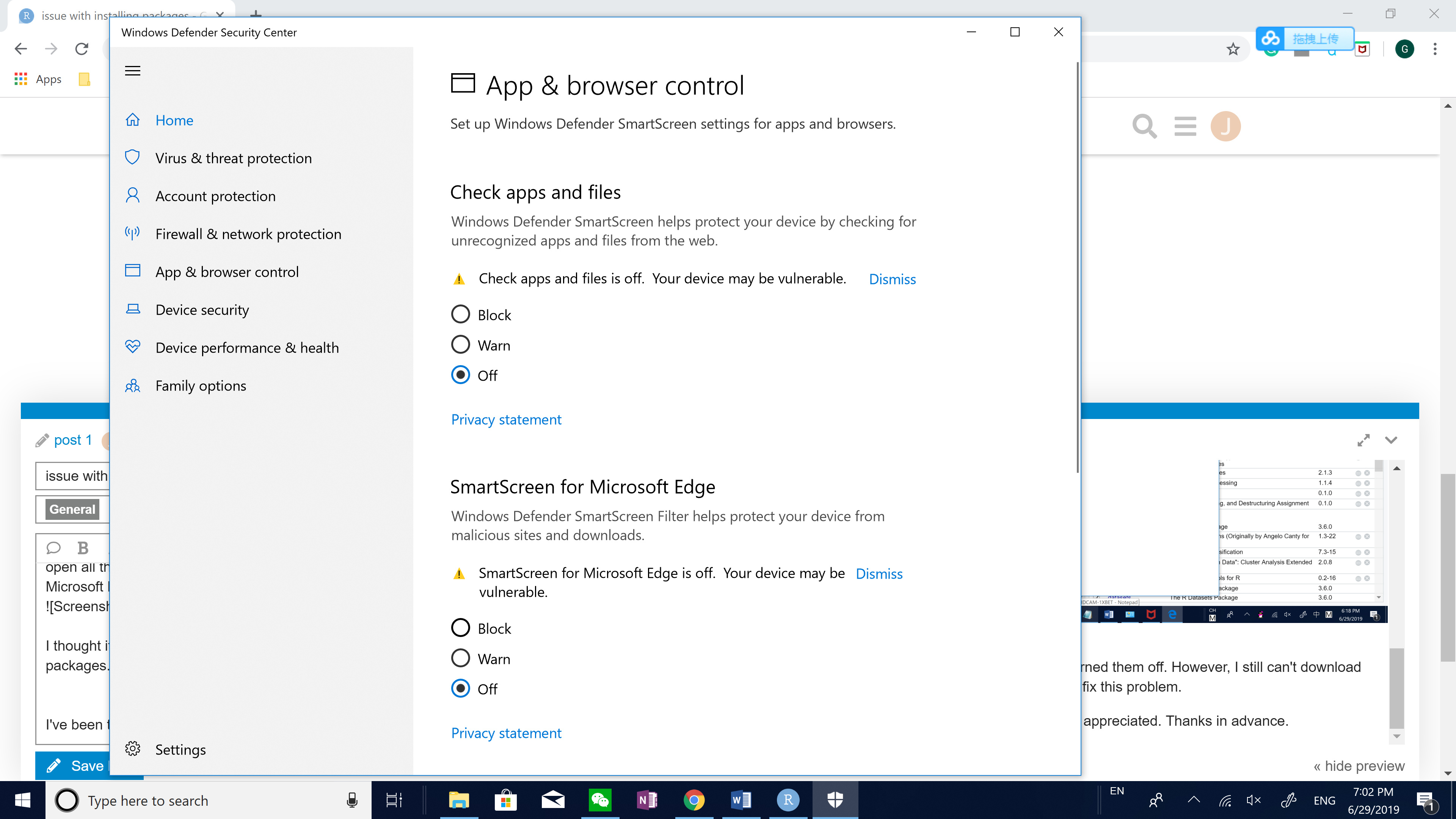Select Warn for SmartScreen for Microsoft Edge

click(x=460, y=658)
